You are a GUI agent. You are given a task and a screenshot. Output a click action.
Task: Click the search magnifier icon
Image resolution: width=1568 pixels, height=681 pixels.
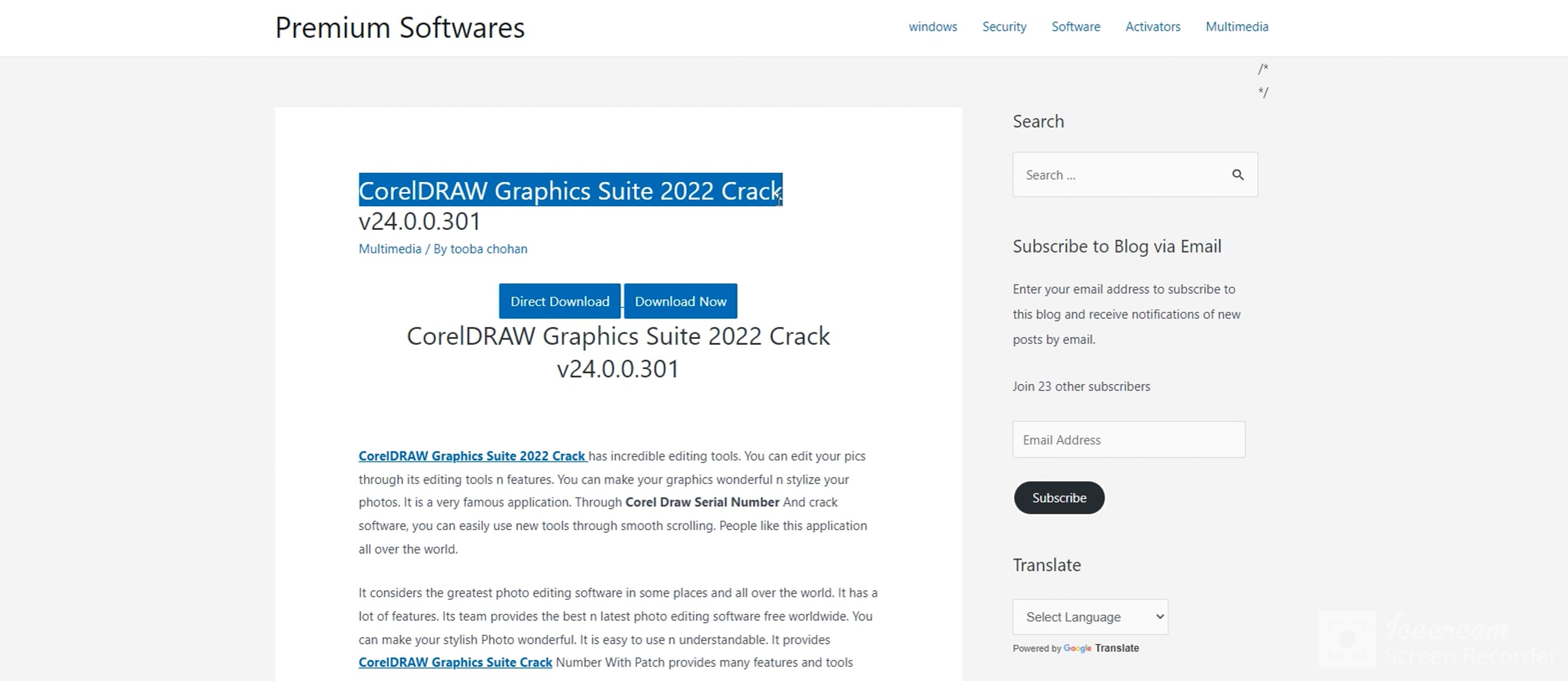[x=1237, y=174]
